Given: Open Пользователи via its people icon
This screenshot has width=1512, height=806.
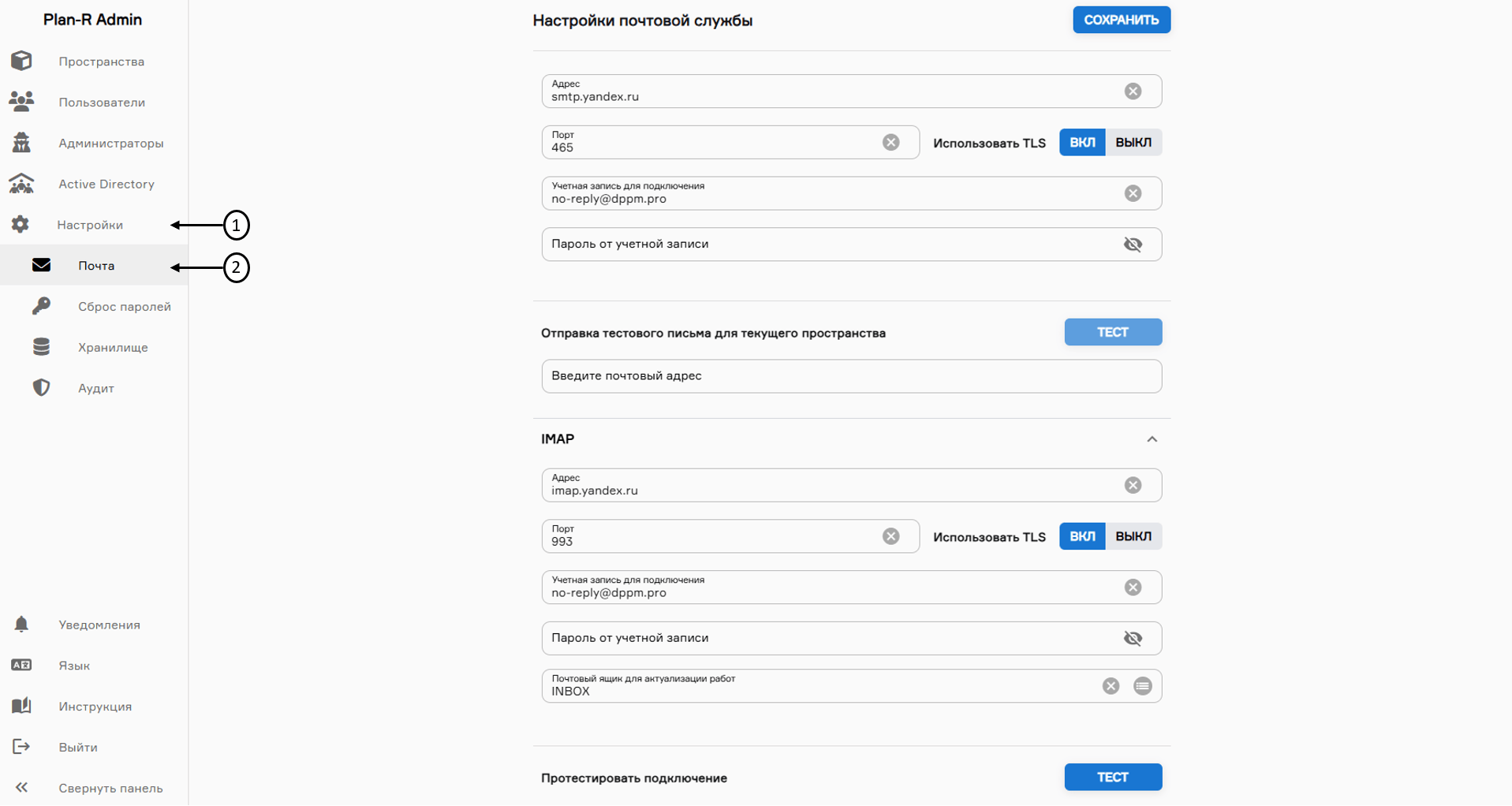Looking at the screenshot, I should click(21, 102).
